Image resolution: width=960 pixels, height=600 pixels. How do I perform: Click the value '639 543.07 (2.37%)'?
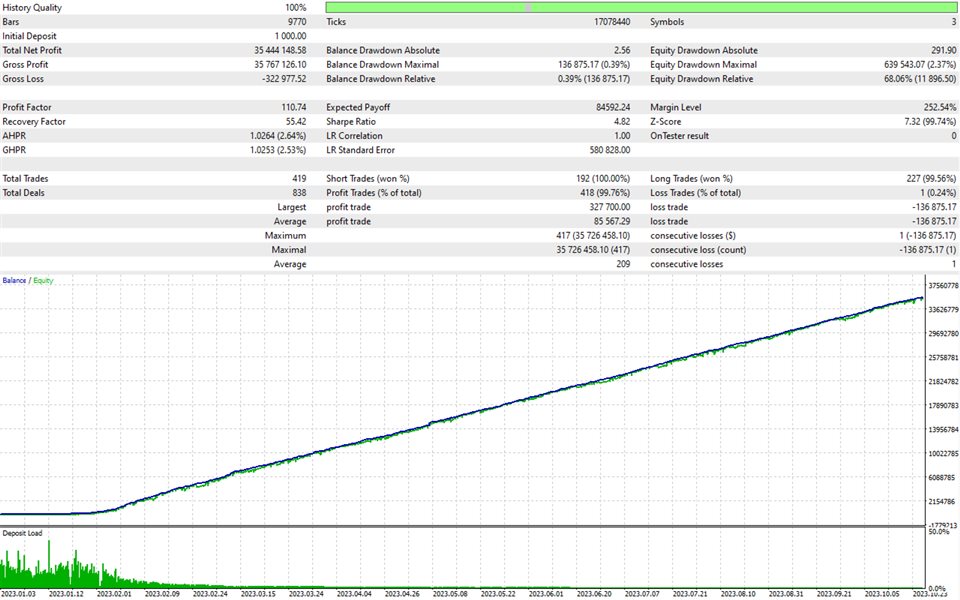(x=920, y=64)
